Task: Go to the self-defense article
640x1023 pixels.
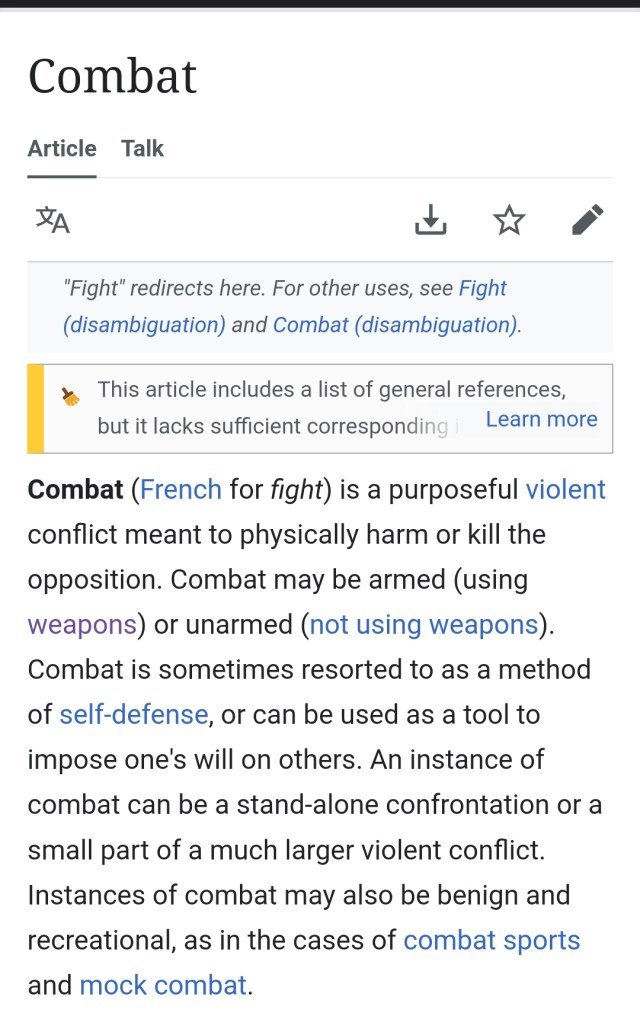Action: [x=134, y=715]
